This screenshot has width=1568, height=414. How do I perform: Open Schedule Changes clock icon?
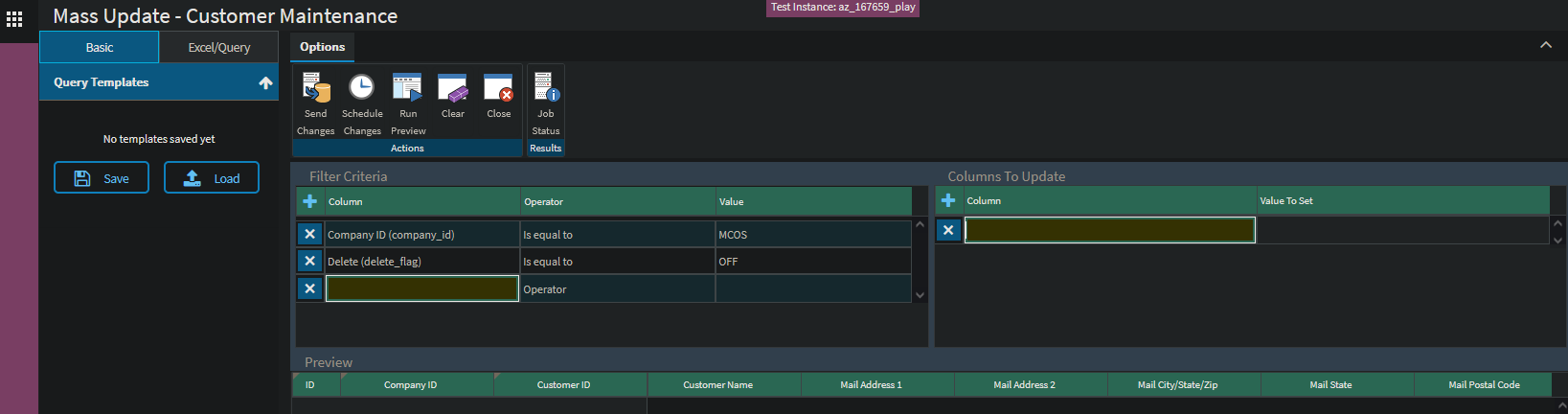coord(361,89)
